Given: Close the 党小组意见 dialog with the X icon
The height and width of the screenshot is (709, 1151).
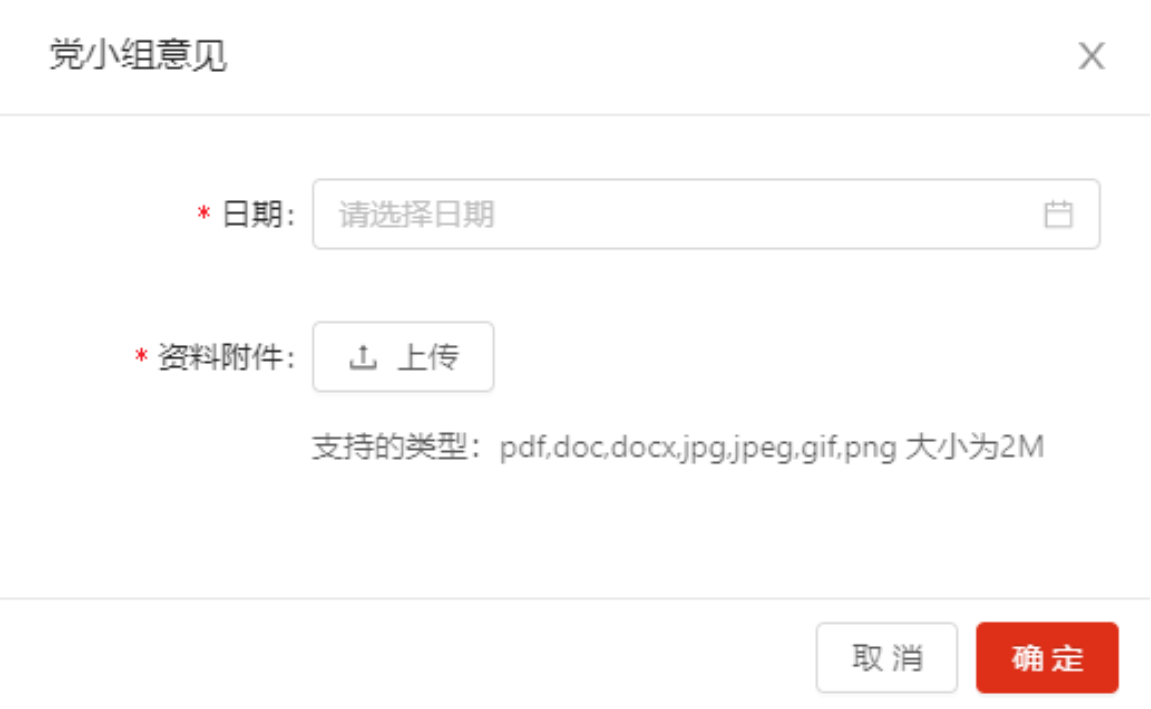Looking at the screenshot, I should coord(1091,56).
